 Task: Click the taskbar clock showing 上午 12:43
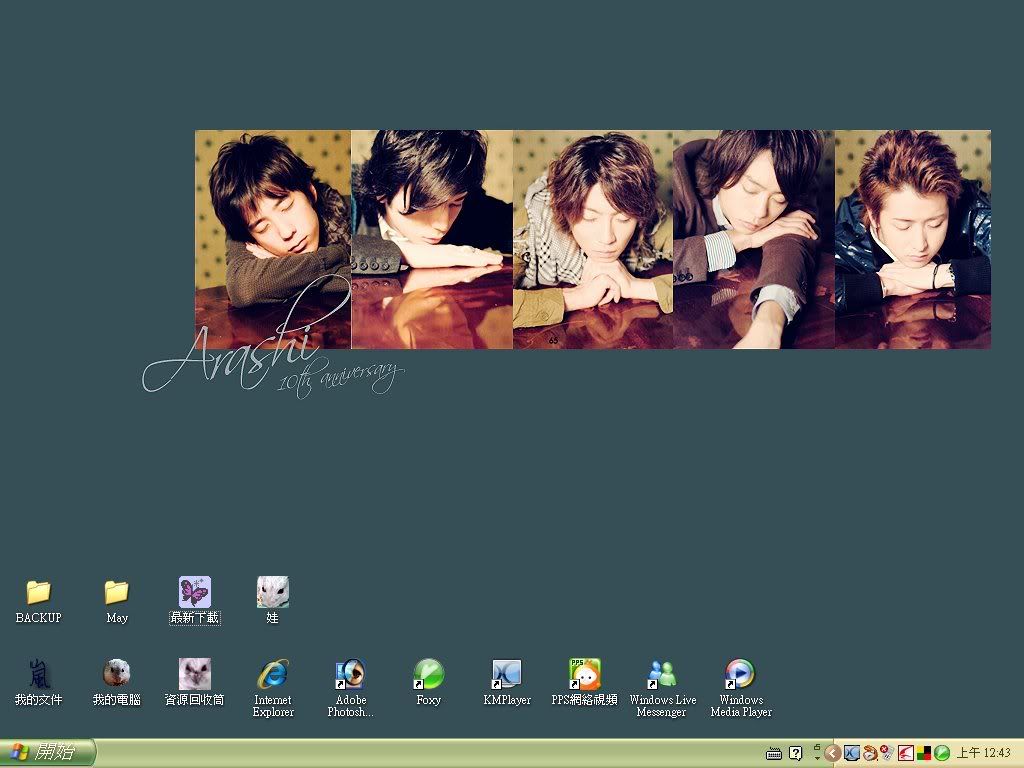point(984,753)
